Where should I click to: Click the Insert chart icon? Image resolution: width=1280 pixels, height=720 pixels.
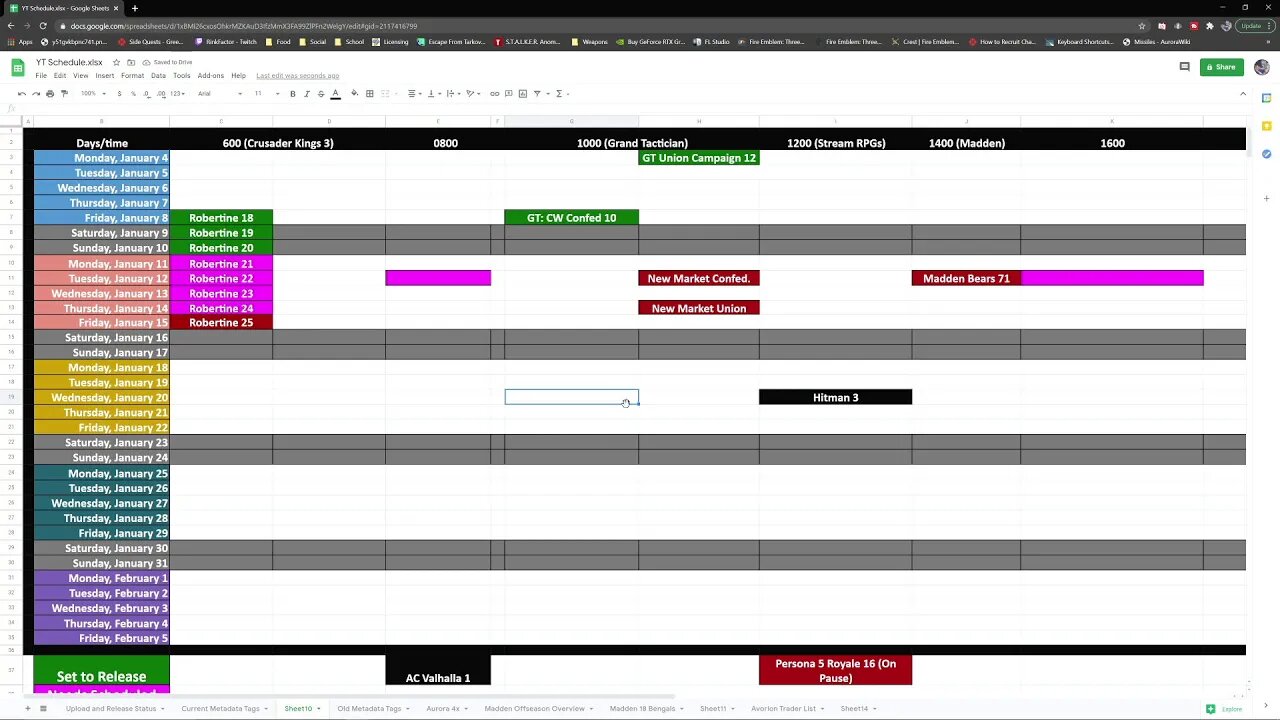522,94
